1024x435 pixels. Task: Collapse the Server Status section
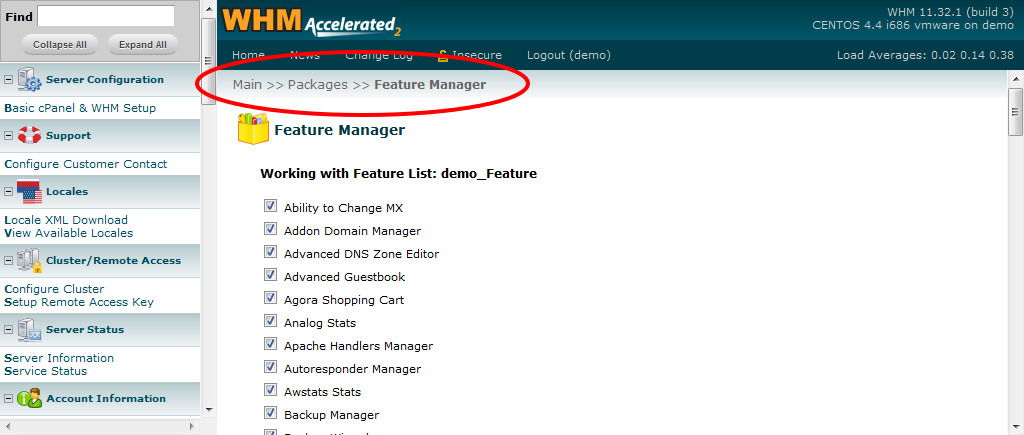click(9, 330)
